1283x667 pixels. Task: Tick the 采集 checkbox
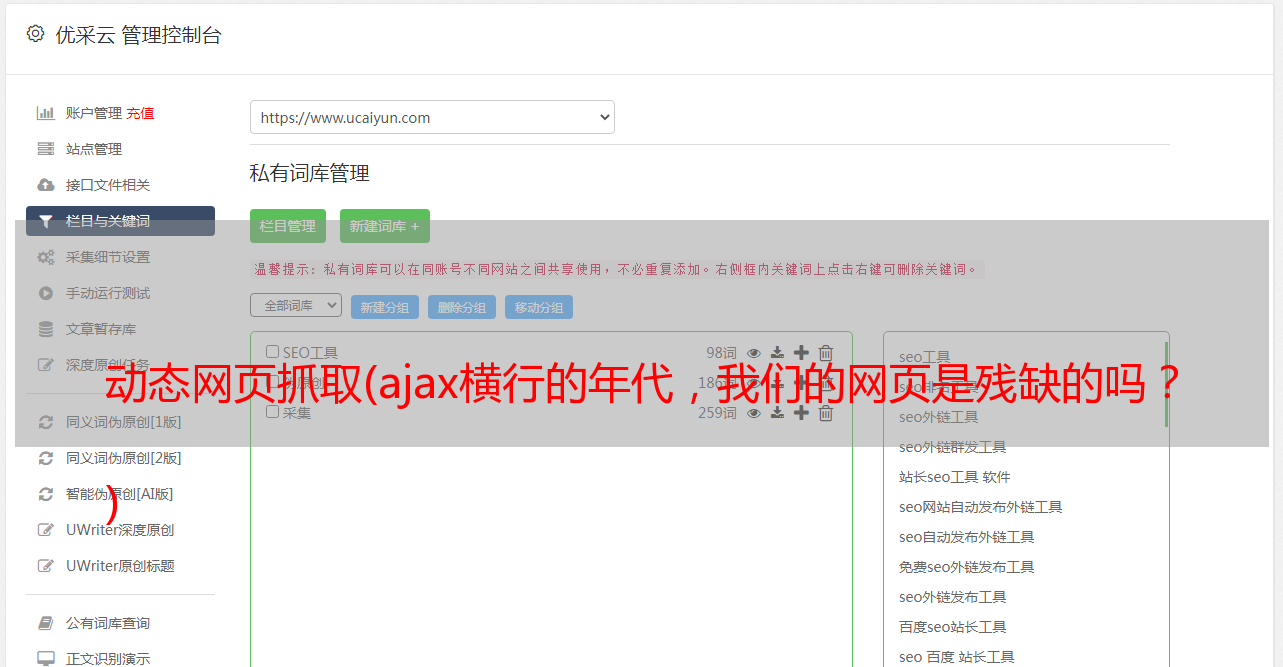pyautogui.click(x=272, y=412)
